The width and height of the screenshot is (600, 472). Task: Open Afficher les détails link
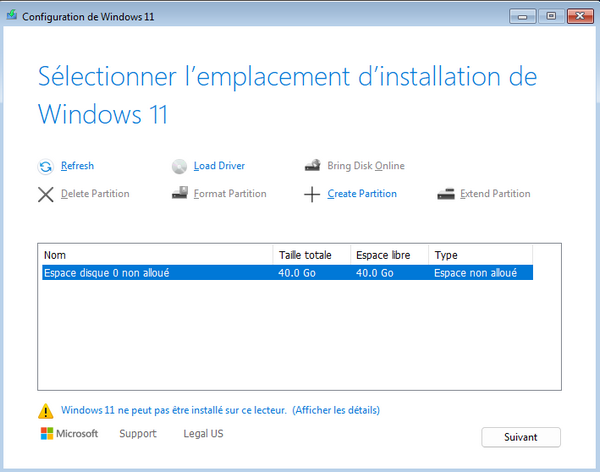[336, 410]
